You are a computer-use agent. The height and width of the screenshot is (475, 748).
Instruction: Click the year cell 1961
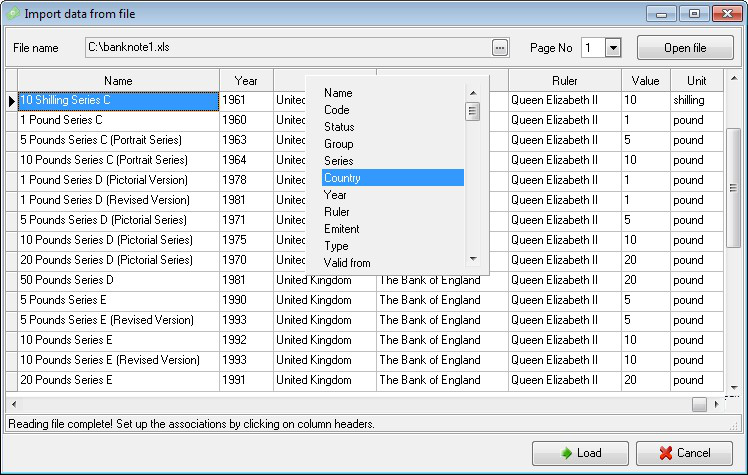(x=246, y=101)
